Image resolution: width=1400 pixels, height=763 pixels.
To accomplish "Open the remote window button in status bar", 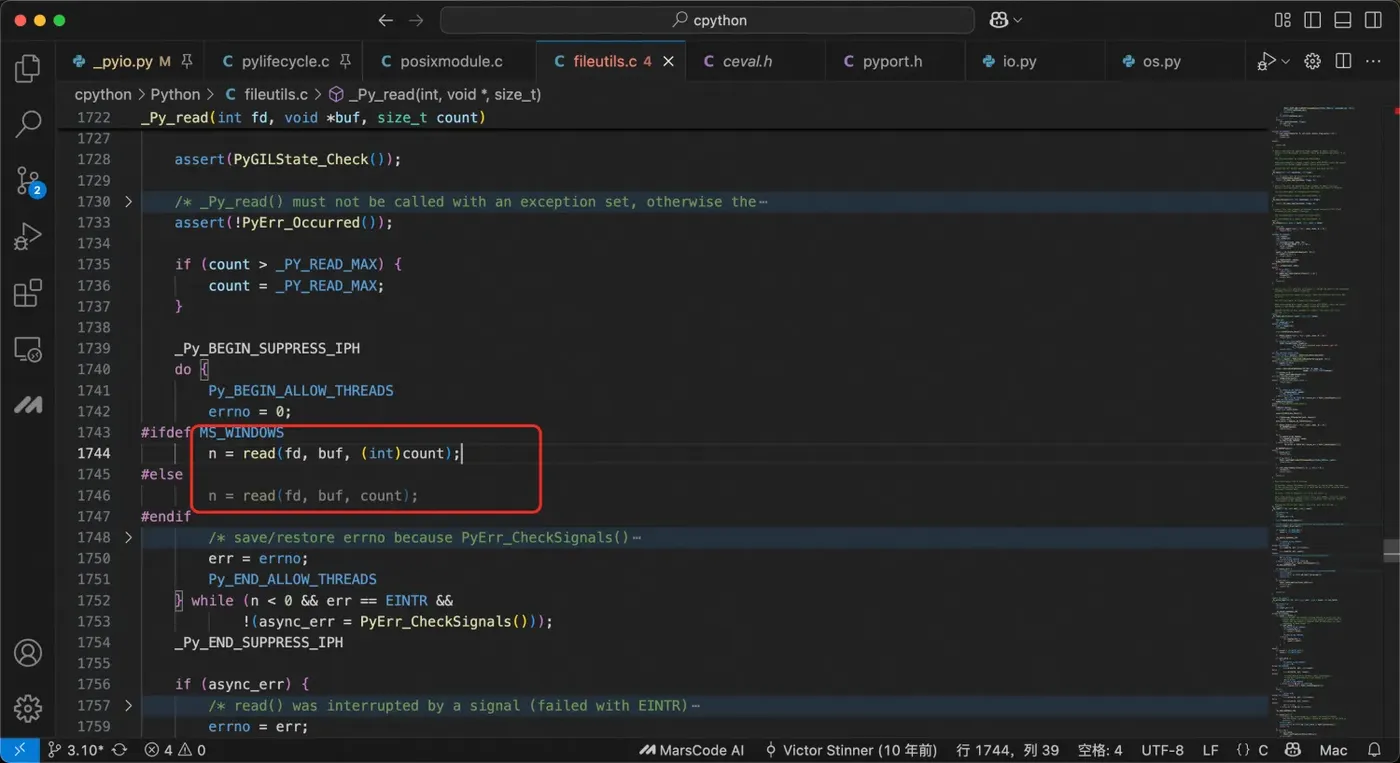I will coord(20,750).
